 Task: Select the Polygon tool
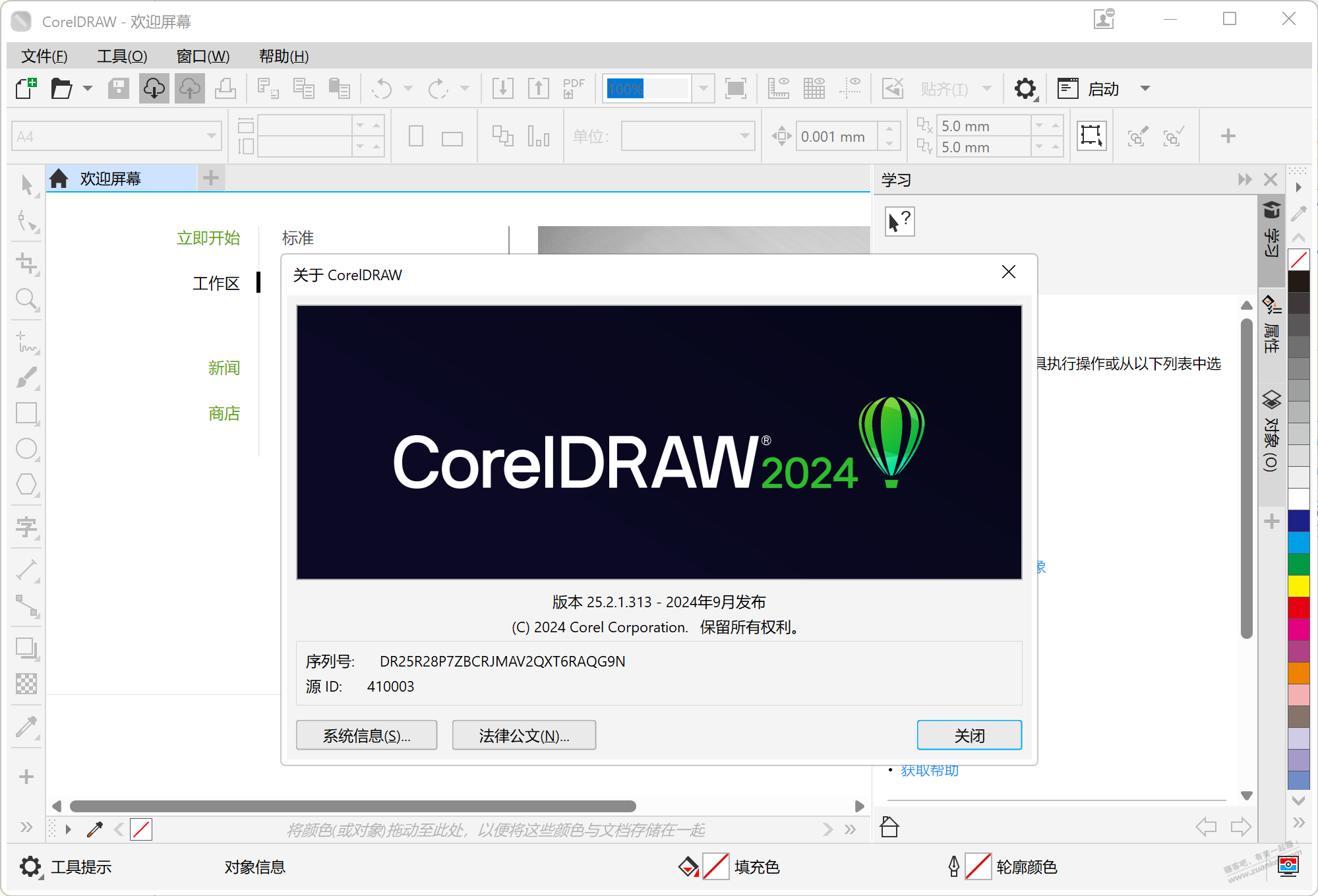point(26,485)
